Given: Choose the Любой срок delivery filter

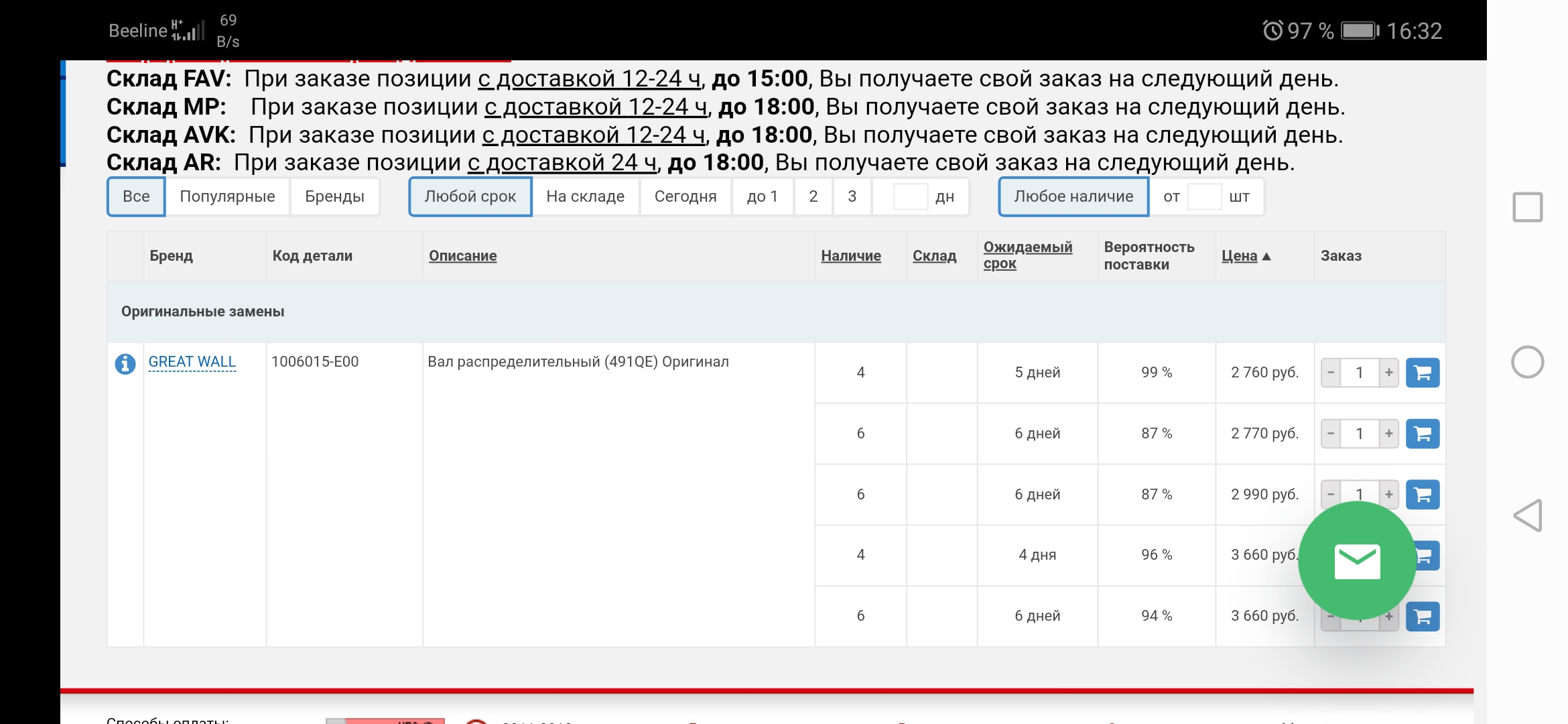Looking at the screenshot, I should pyautogui.click(x=470, y=196).
